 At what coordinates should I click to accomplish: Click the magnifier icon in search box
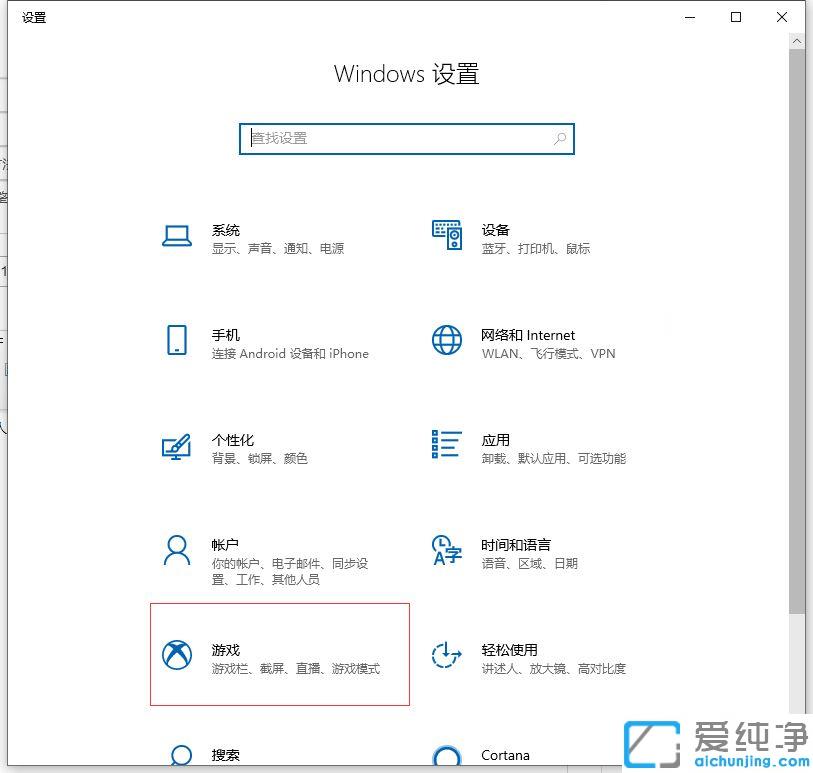pos(561,138)
